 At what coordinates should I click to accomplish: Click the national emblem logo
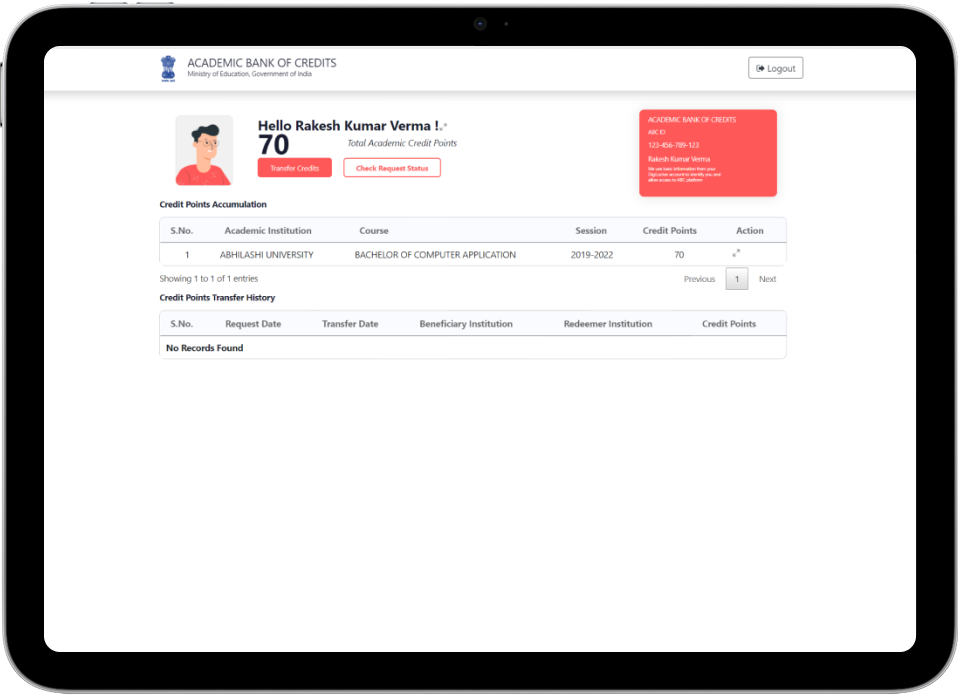(168, 67)
